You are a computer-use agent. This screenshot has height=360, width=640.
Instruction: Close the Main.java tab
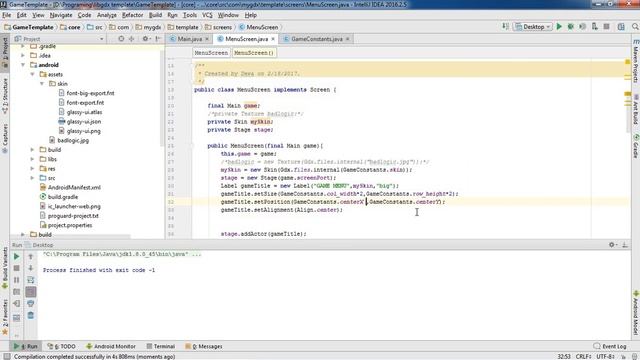pyautogui.click(x=207, y=39)
